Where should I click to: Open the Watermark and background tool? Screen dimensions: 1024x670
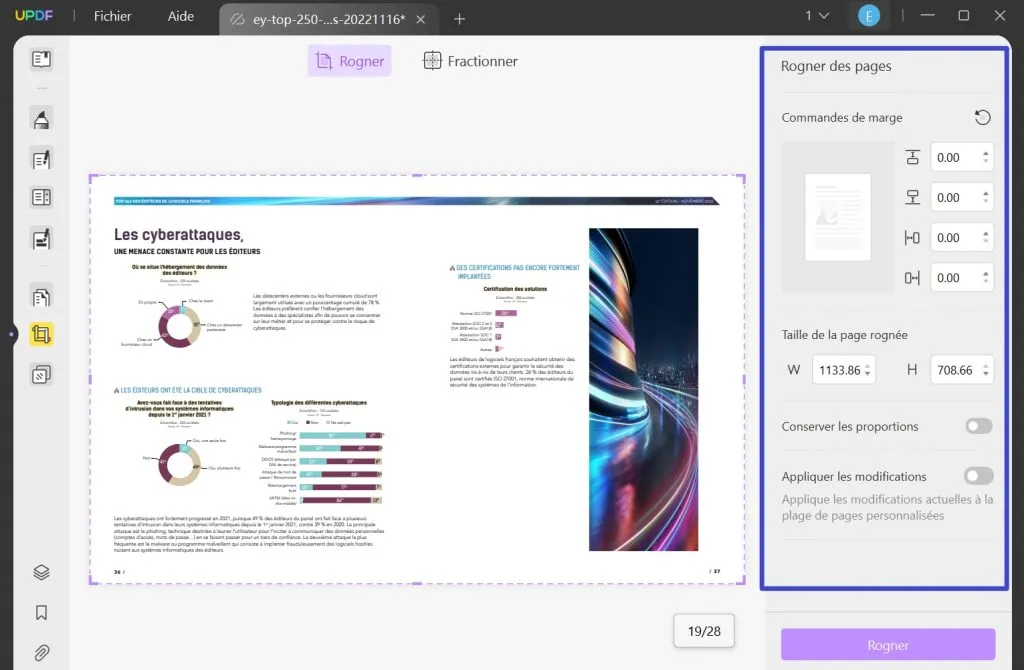tap(41, 375)
